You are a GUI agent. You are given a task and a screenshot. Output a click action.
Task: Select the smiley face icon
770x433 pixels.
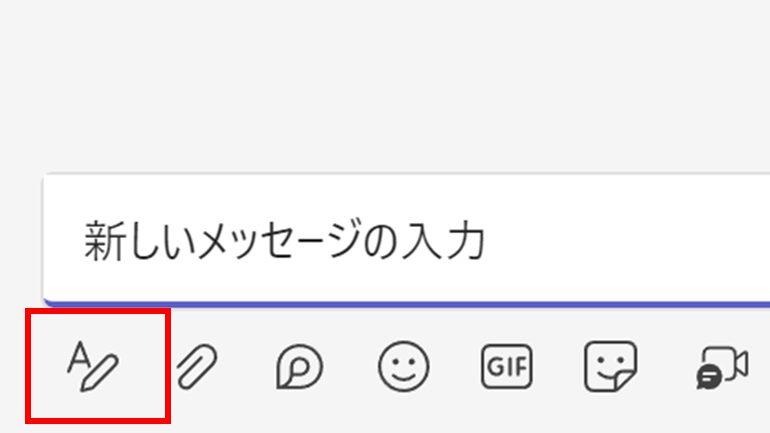(x=403, y=367)
